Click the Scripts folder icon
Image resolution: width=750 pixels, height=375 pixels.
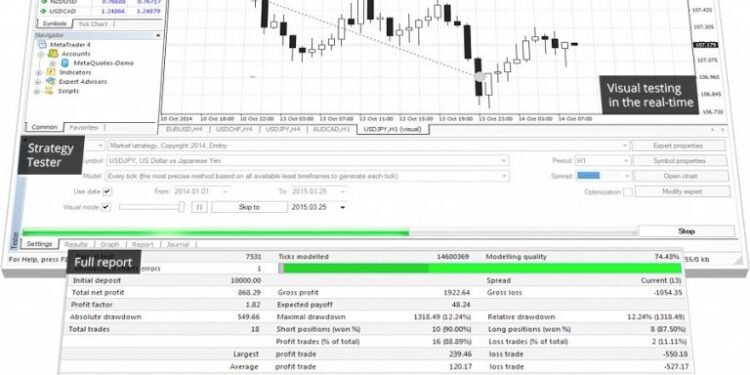49,90
